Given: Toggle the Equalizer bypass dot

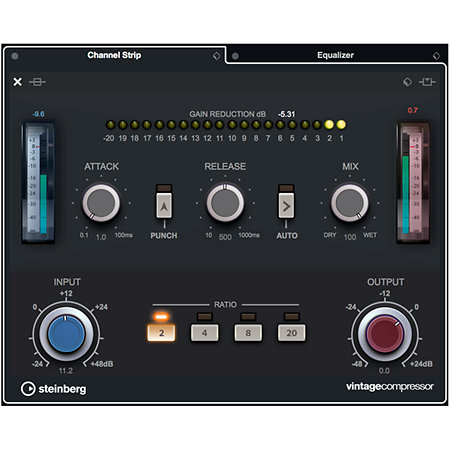Looking at the screenshot, I should pos(235,56).
